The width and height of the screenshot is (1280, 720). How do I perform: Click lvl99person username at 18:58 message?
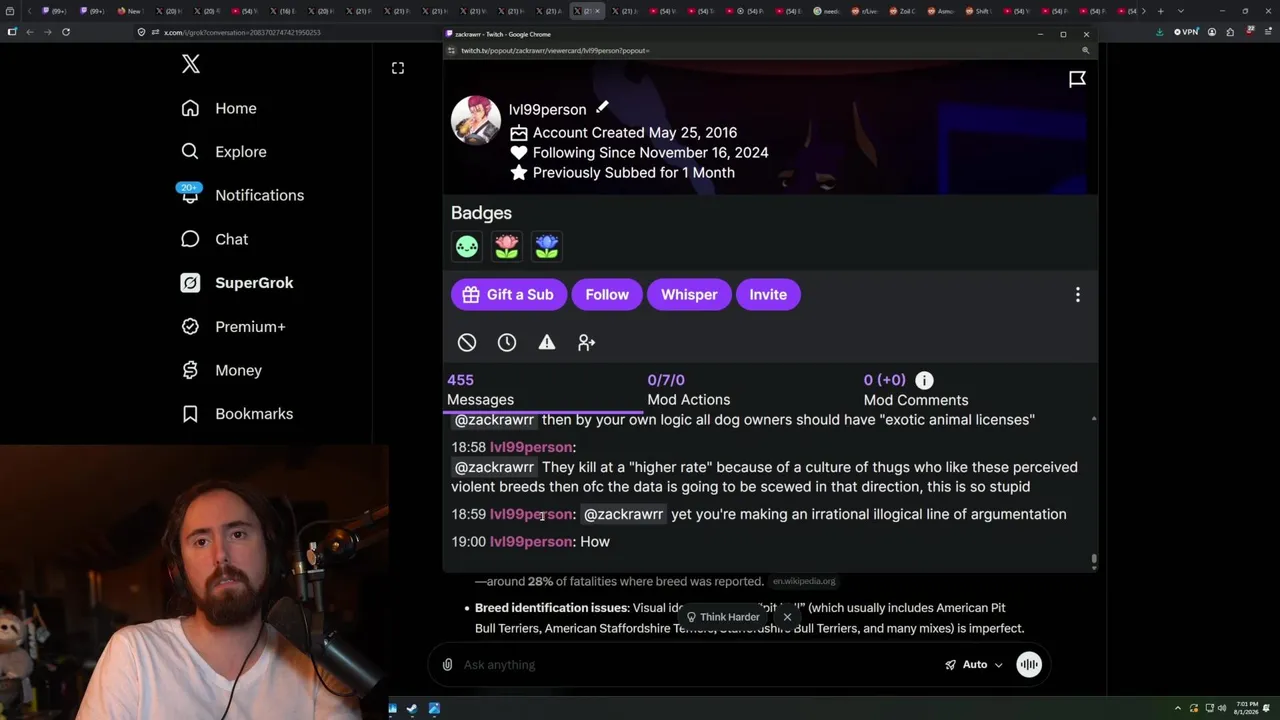(531, 447)
